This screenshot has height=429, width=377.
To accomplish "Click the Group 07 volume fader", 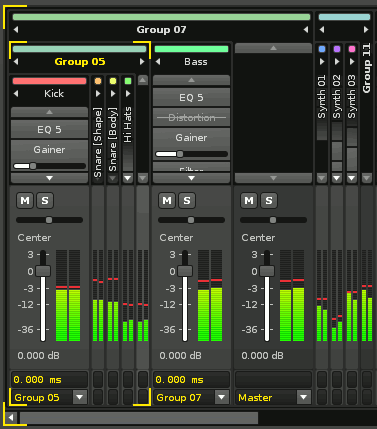I will pyautogui.click(x=267, y=271).
